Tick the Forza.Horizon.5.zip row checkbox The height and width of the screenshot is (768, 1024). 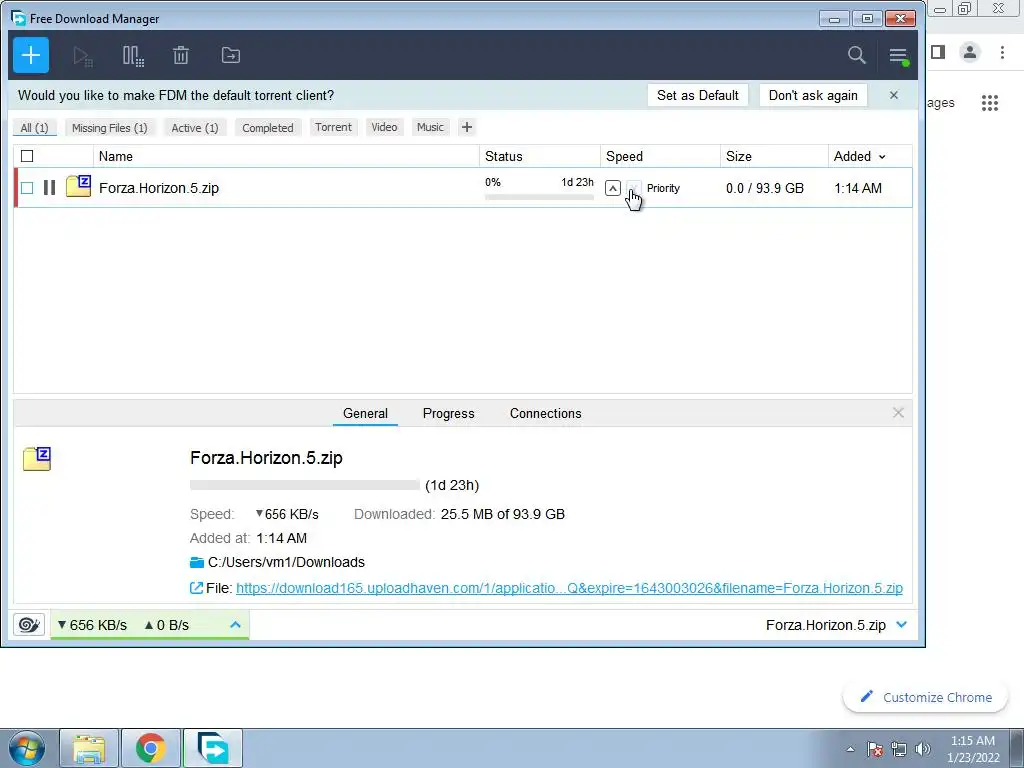point(27,188)
